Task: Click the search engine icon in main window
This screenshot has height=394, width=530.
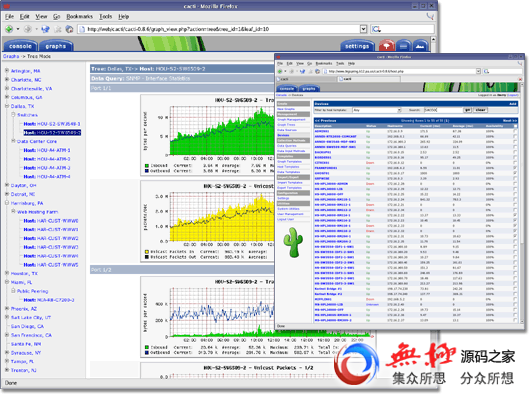Action: 376,29
